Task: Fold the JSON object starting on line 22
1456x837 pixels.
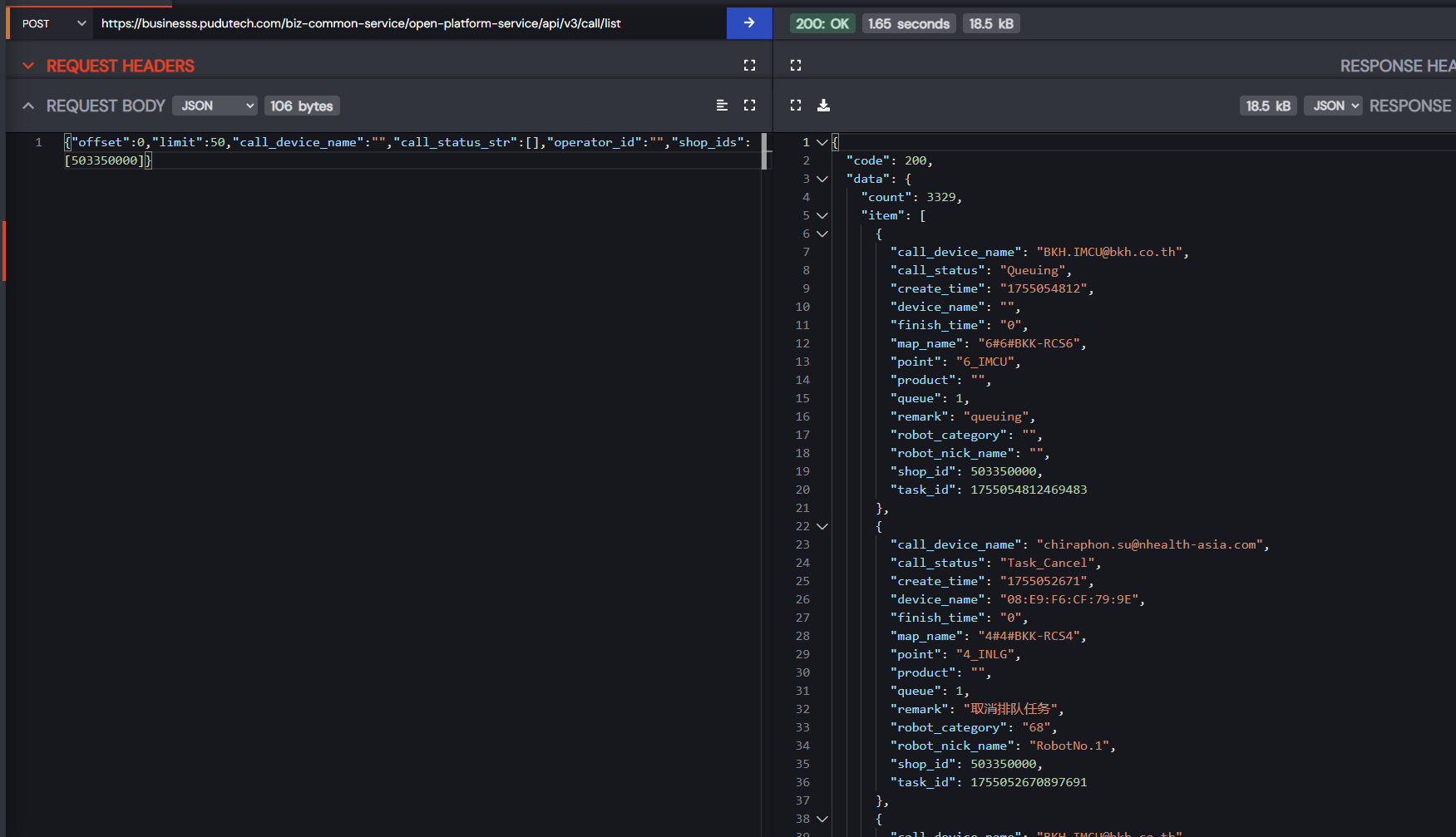Action: pyautogui.click(x=822, y=526)
